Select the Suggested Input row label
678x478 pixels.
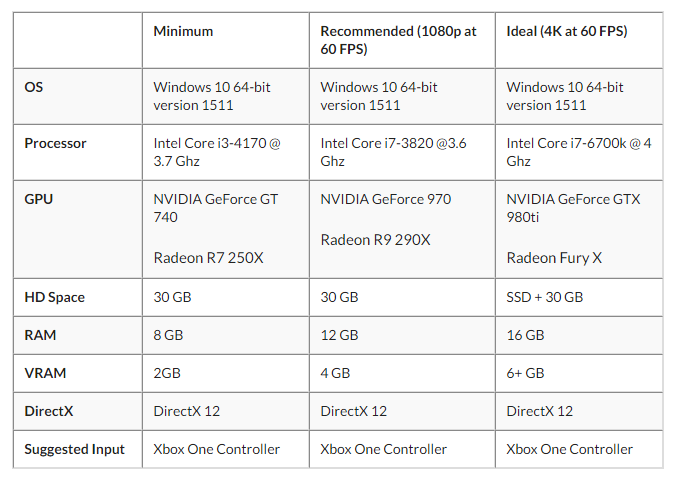point(75,449)
